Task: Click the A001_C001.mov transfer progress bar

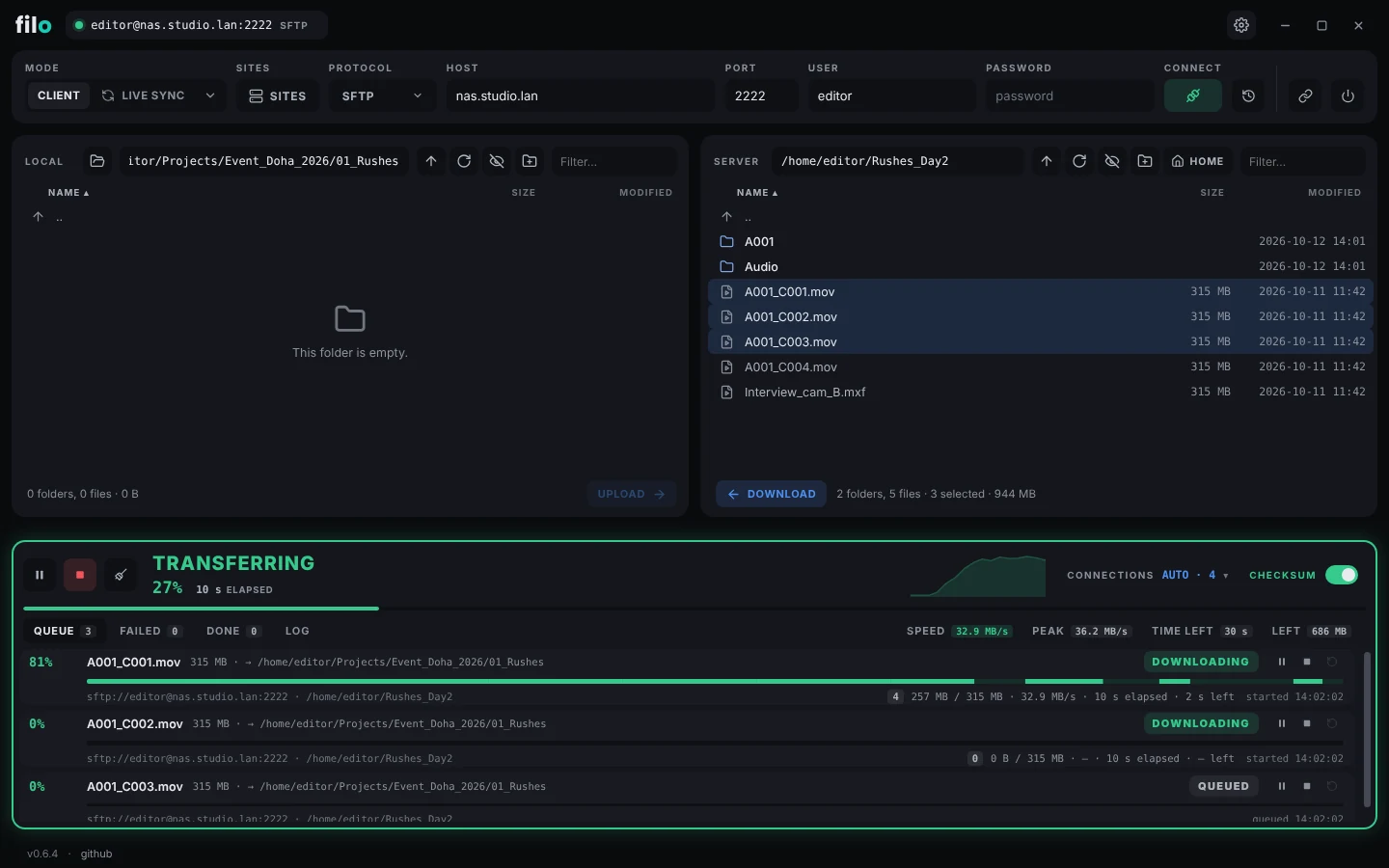Action: coord(715,681)
